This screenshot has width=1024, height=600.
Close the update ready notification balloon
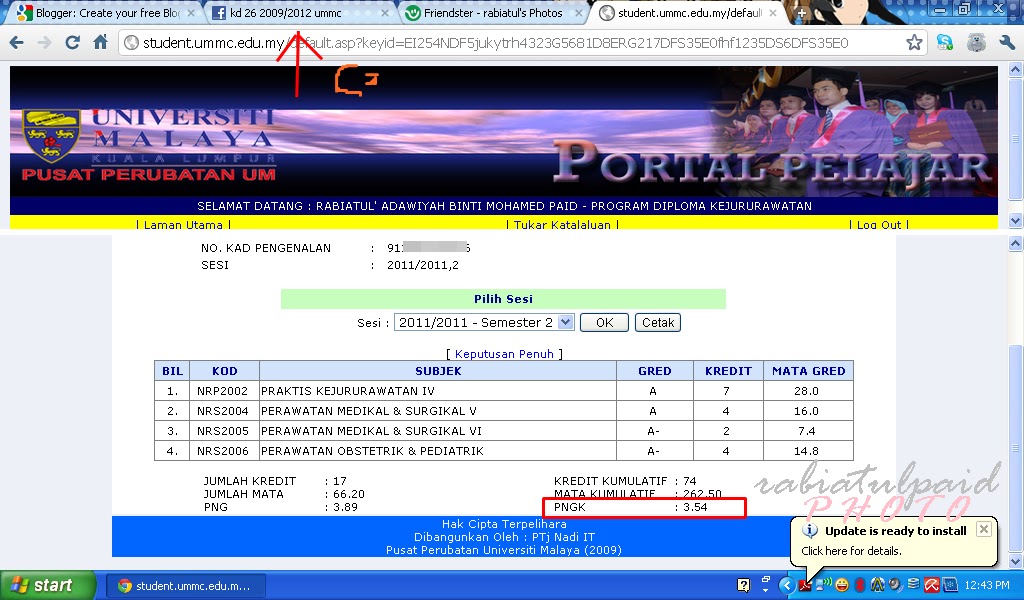984,529
